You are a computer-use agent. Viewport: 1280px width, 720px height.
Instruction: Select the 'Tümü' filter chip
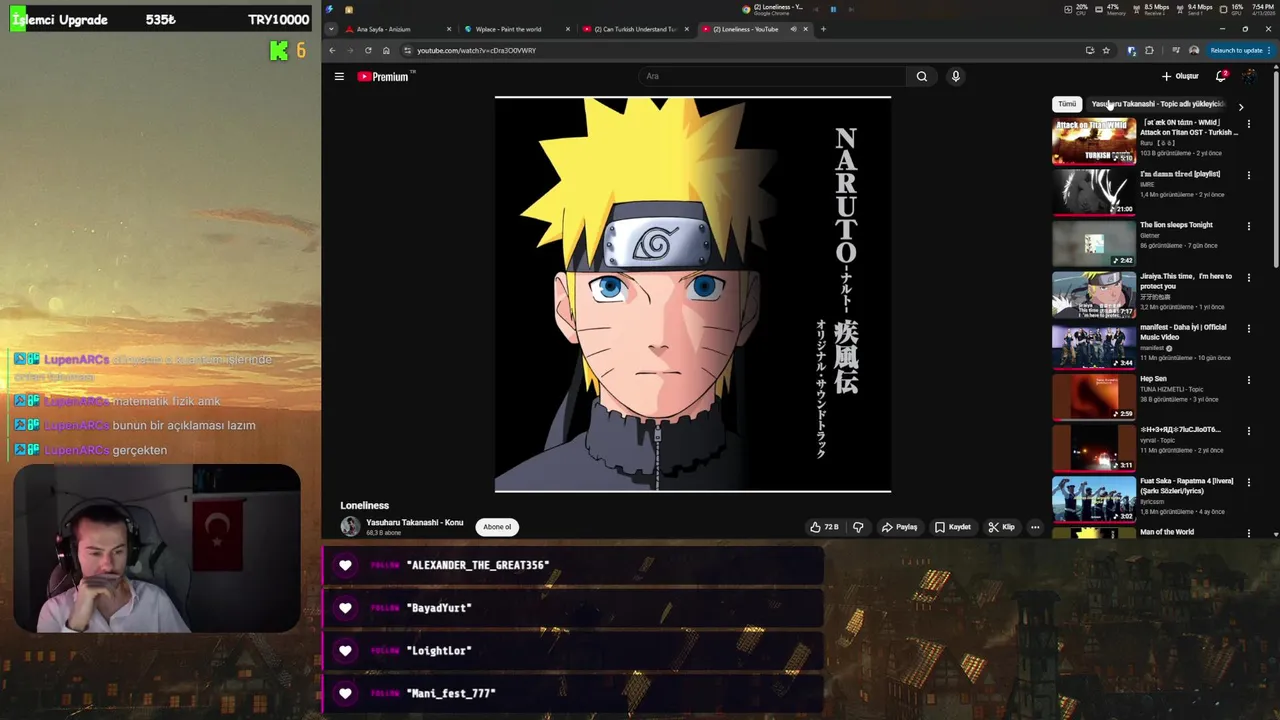click(x=1067, y=104)
